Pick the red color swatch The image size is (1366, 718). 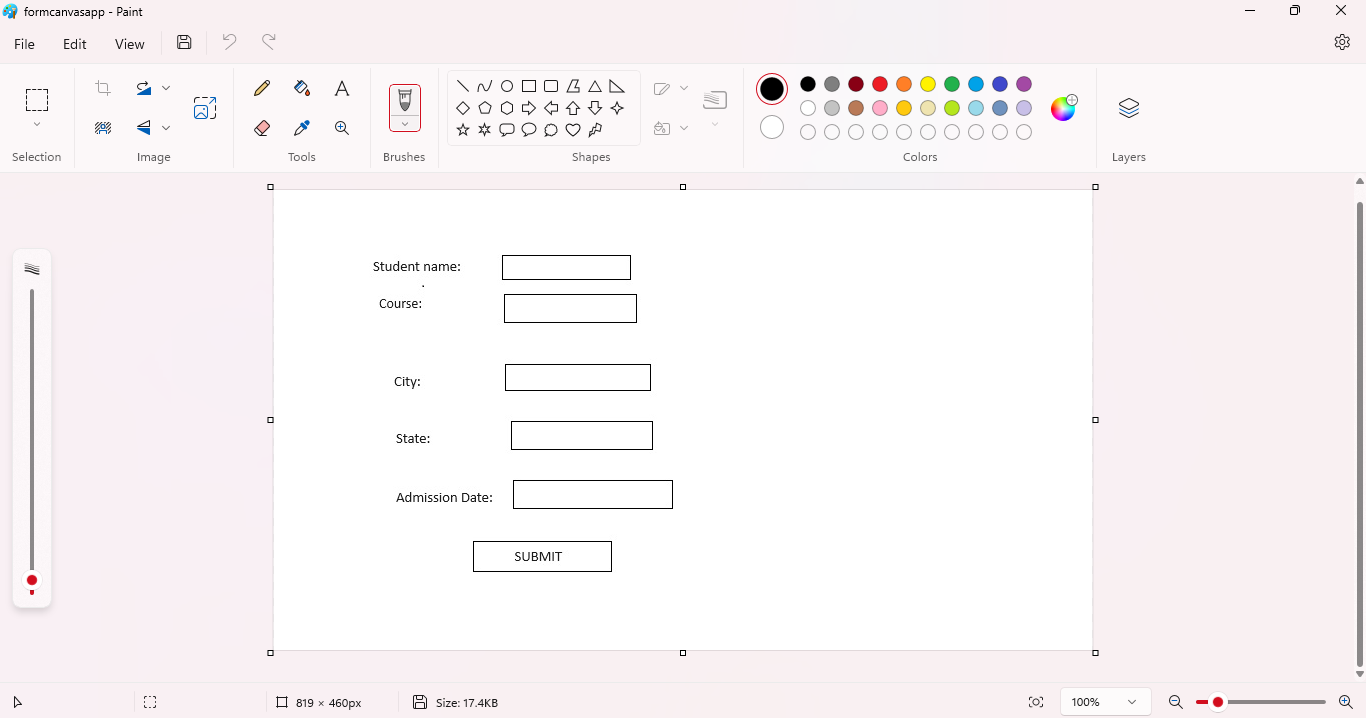point(880,84)
